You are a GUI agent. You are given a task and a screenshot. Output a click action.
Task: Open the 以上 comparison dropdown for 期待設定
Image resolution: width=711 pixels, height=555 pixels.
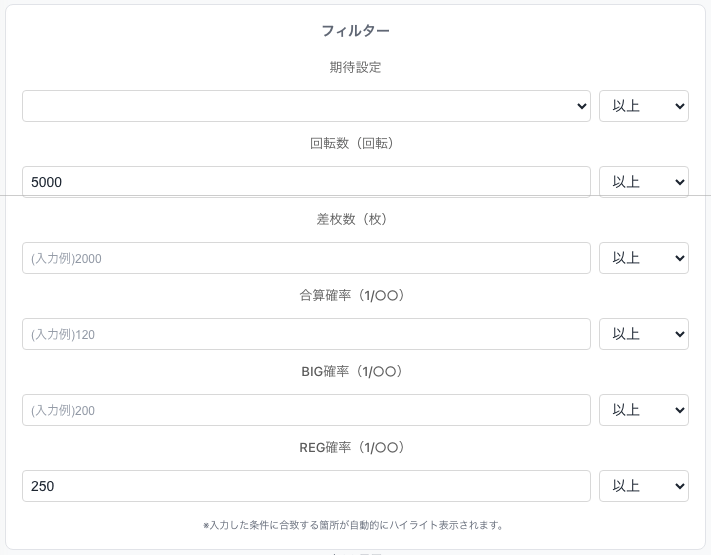pos(643,106)
